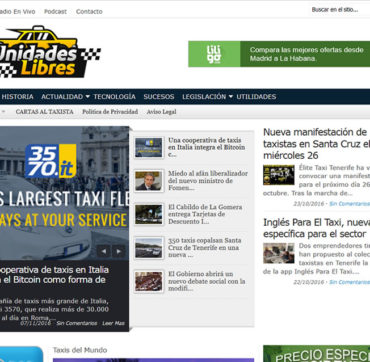Advance slider with right arrow button
The width and height of the screenshot is (370, 362).
119,251
